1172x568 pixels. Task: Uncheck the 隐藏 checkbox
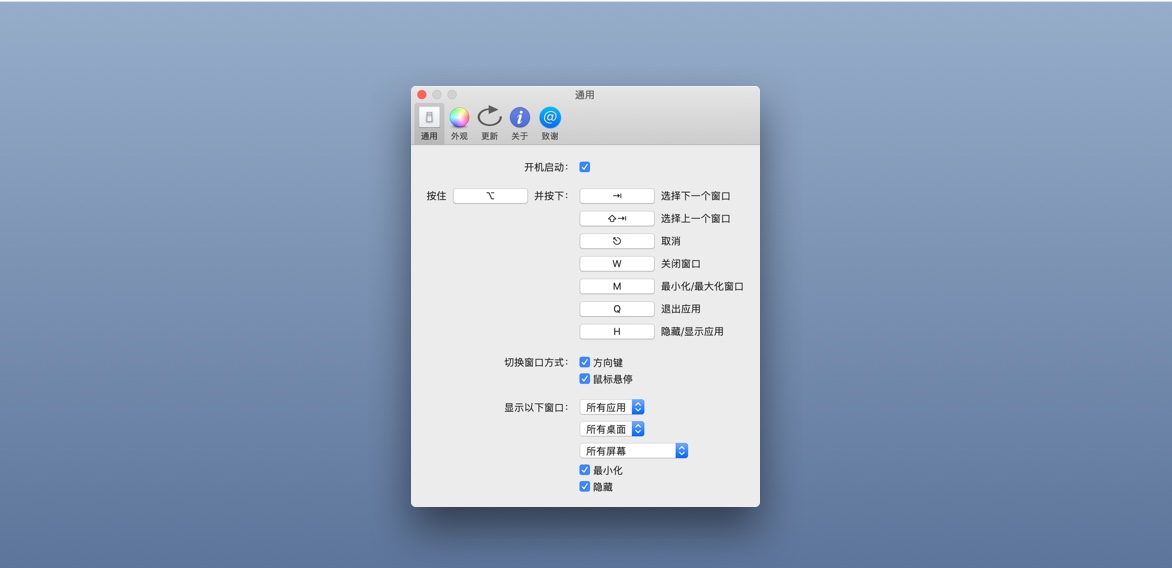click(585, 487)
